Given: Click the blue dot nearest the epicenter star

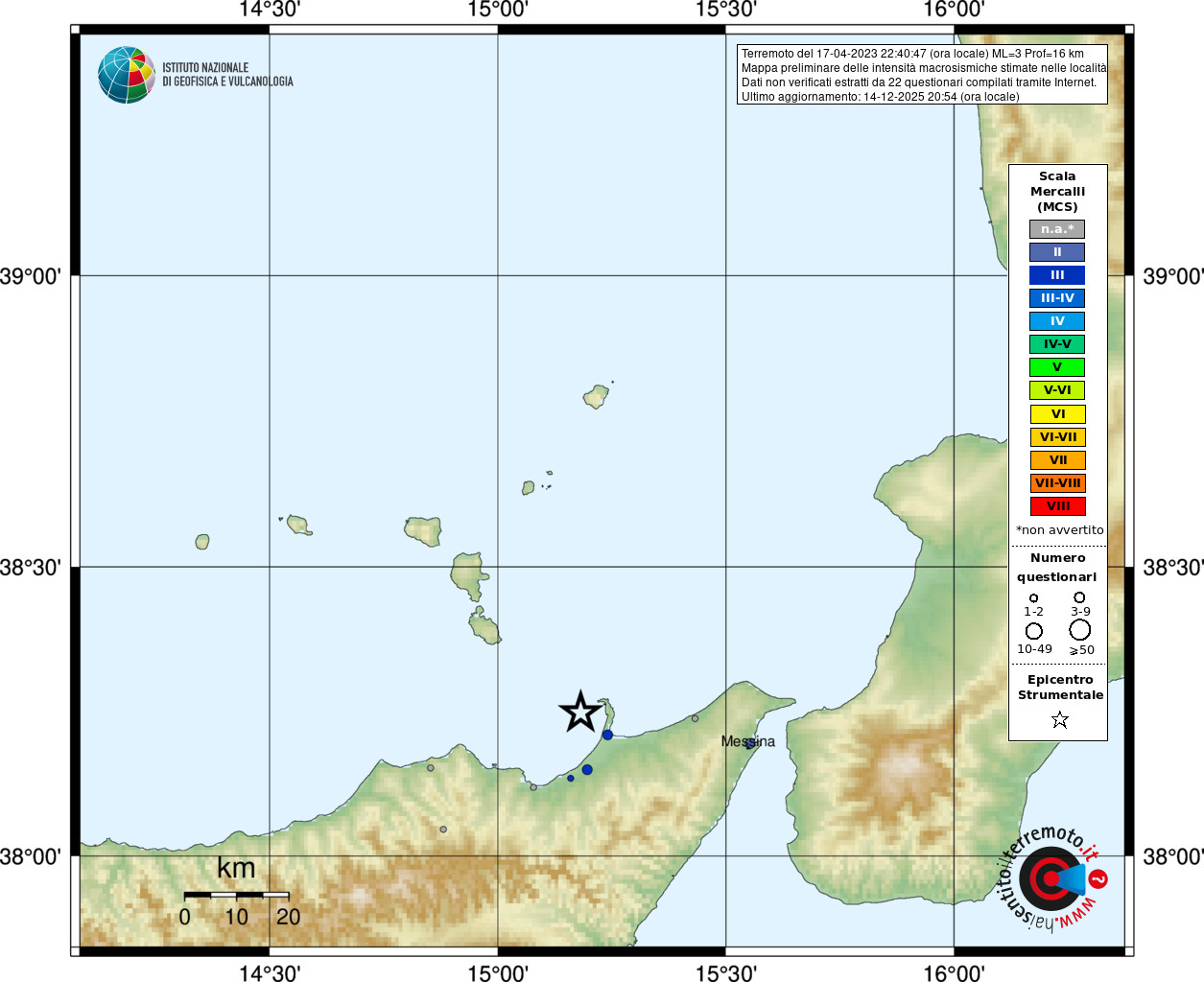Looking at the screenshot, I should point(607,735).
